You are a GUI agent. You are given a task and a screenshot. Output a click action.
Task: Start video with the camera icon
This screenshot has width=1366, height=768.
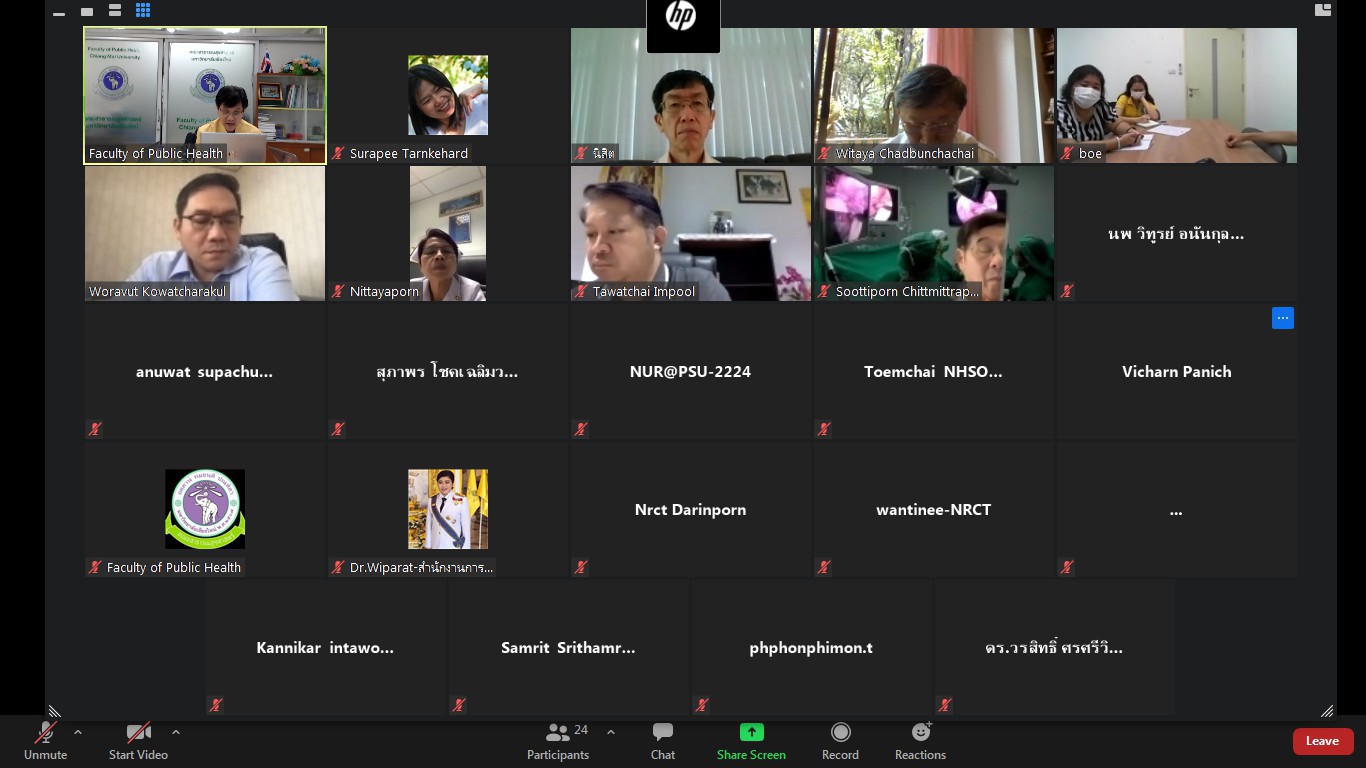[138, 741]
